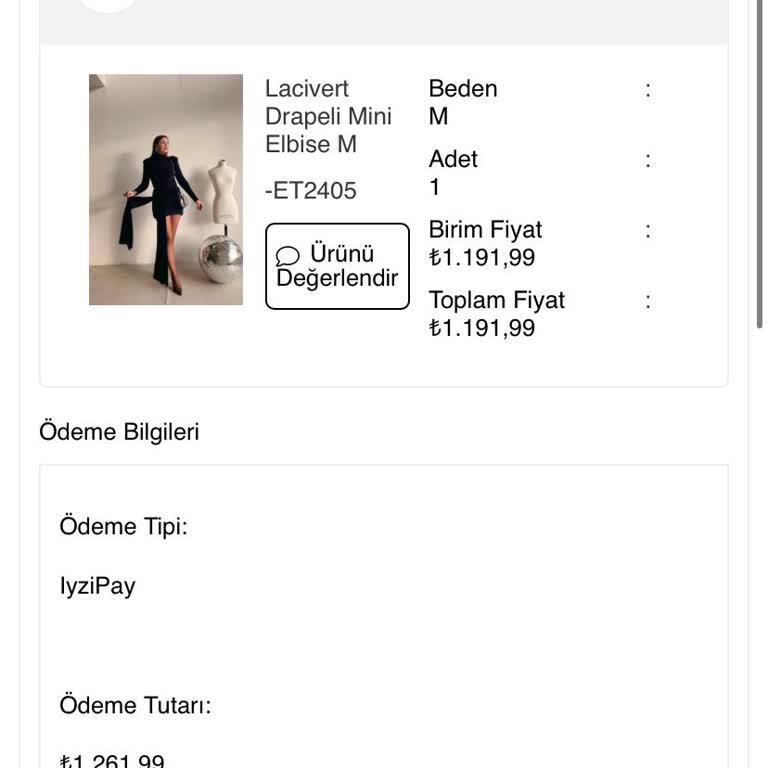Select the total price under Toplam Fiyat

[x=482, y=328]
